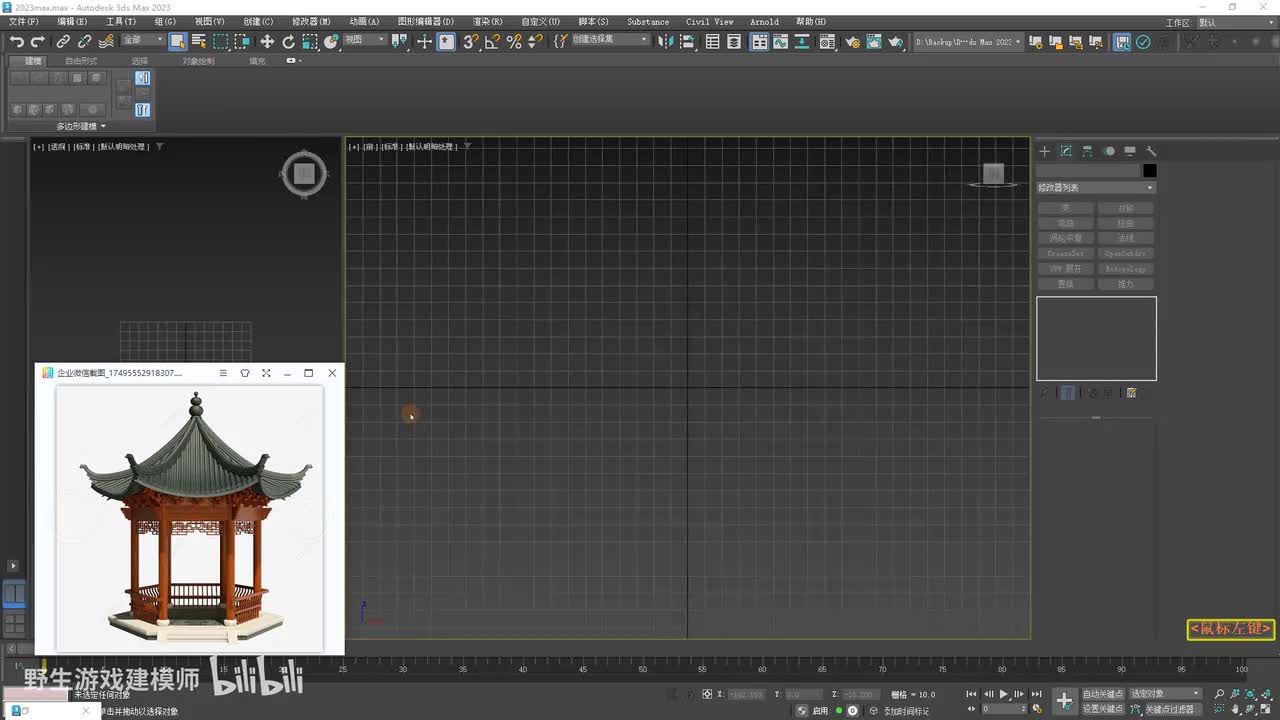This screenshot has width=1280, height=720.
Task: Jump to the timeline start frame
Action: (x=970, y=694)
